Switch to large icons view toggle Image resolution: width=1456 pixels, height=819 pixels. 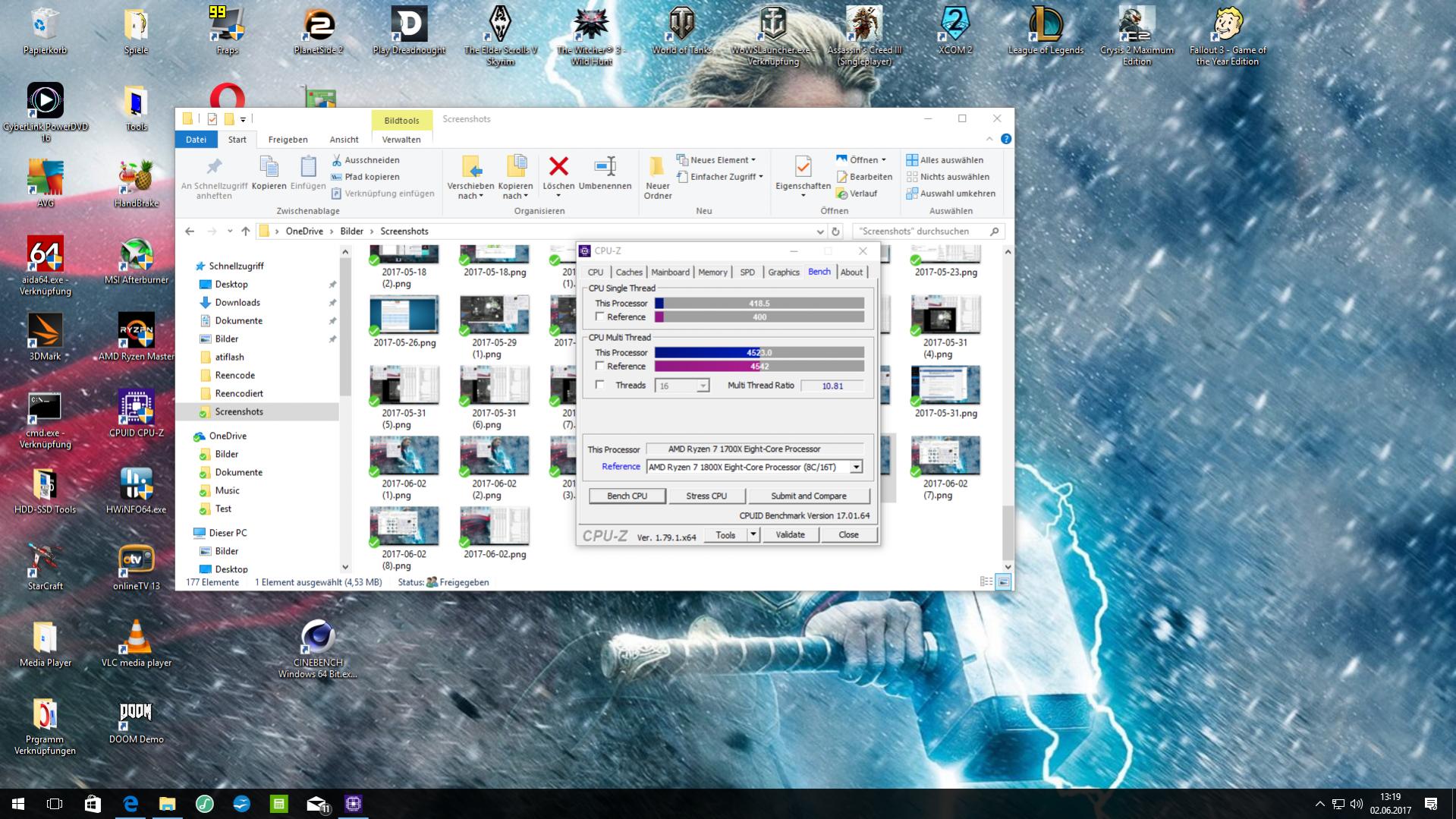click(1003, 582)
